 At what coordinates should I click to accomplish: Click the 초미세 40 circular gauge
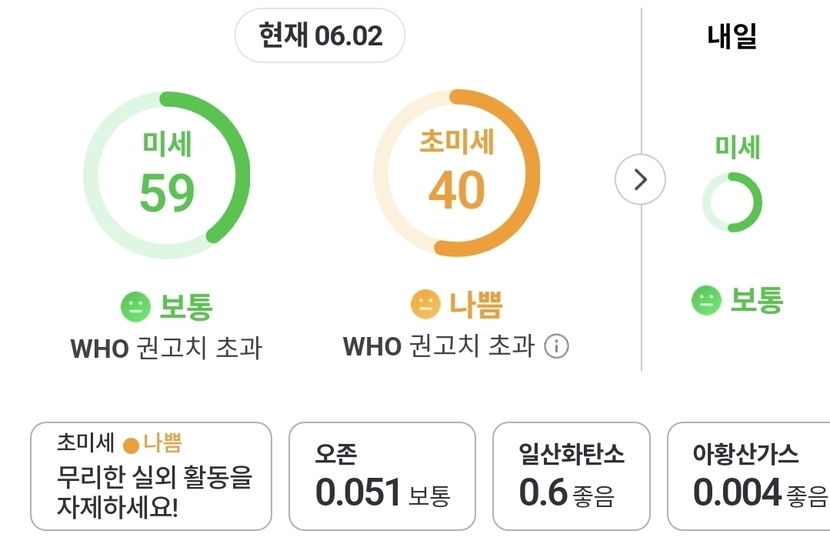point(457,173)
